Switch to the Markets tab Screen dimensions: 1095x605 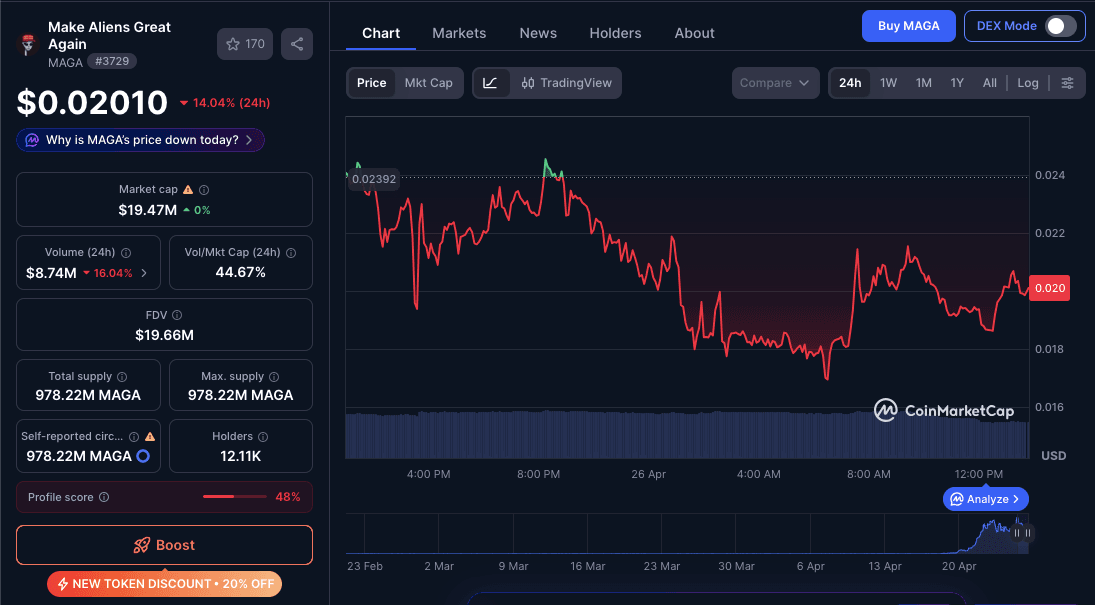459,33
